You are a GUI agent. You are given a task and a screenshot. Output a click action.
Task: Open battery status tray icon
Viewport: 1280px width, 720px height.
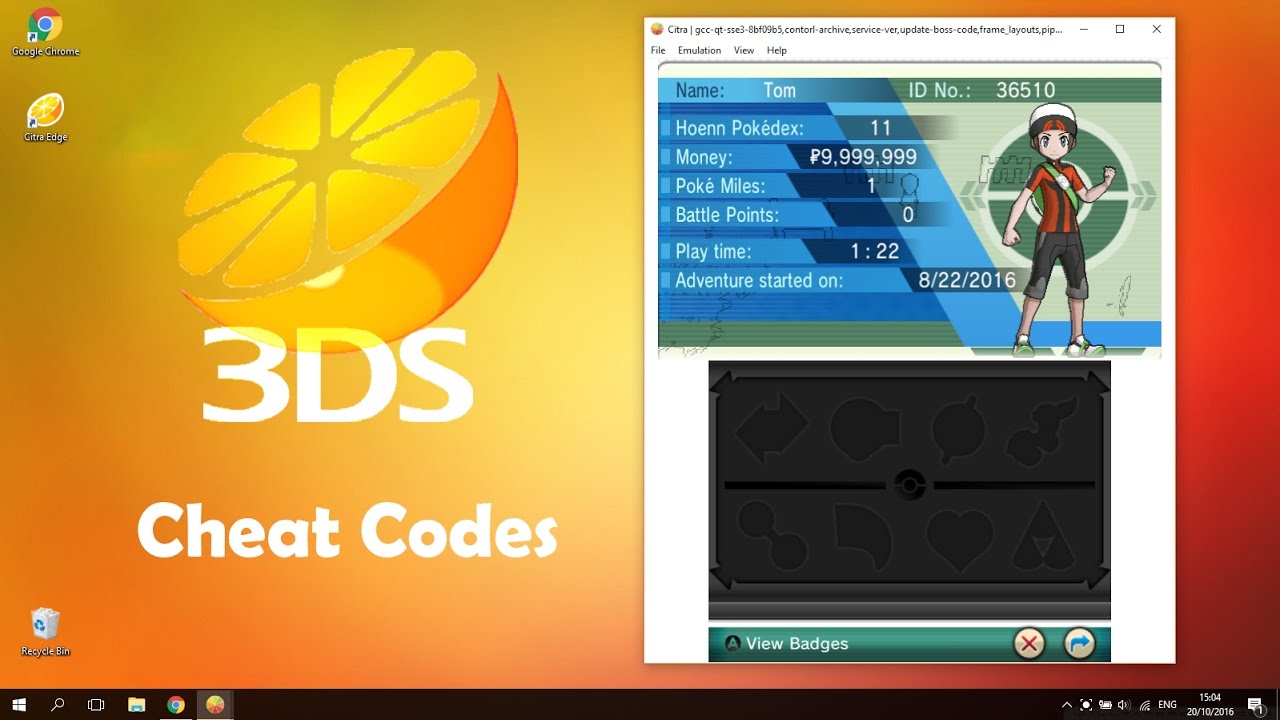1105,705
